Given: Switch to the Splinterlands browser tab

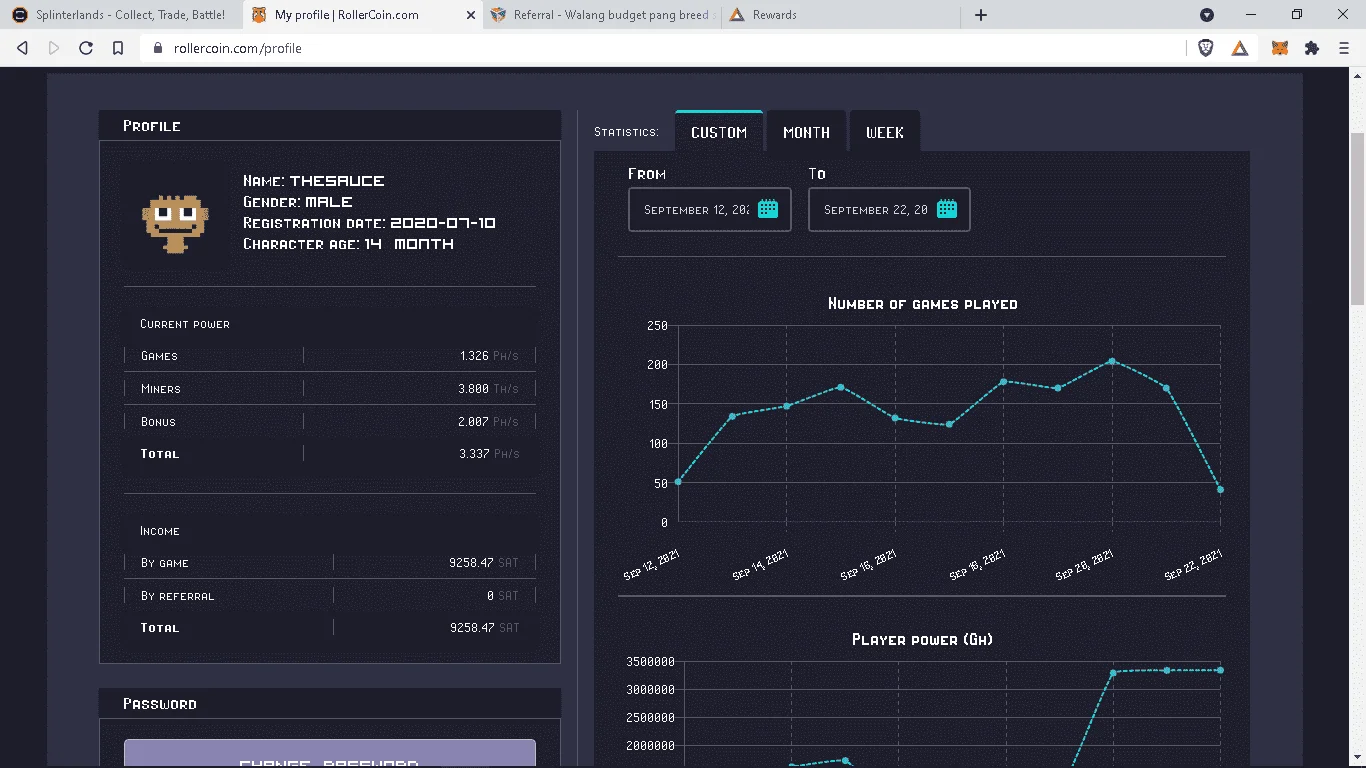Looking at the screenshot, I should click(x=123, y=15).
